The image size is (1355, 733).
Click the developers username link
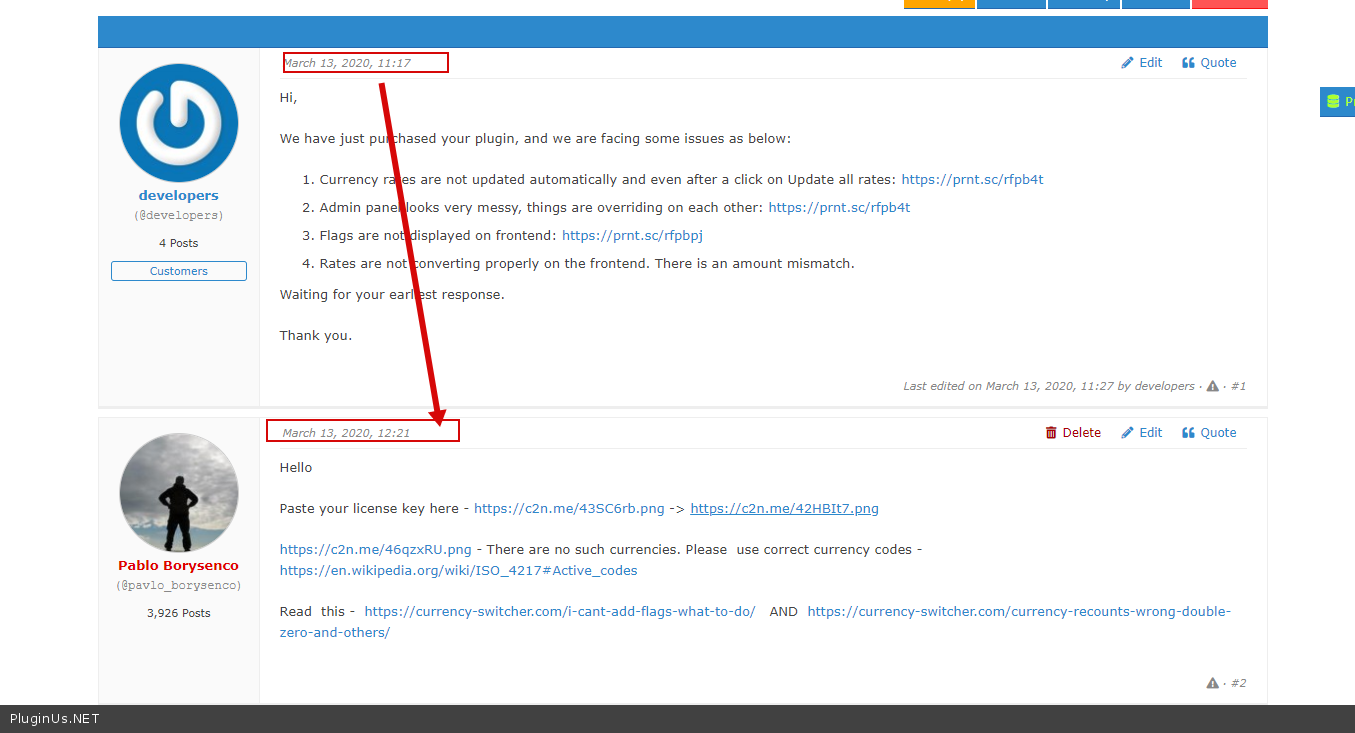click(178, 196)
